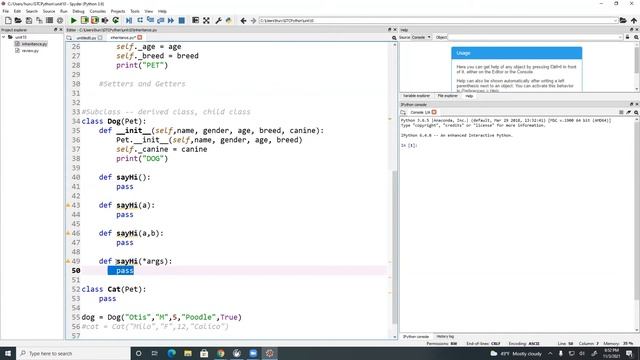This screenshot has height=360, width=640.
Task: Switch to the File explorer tab
Action: [447, 96]
